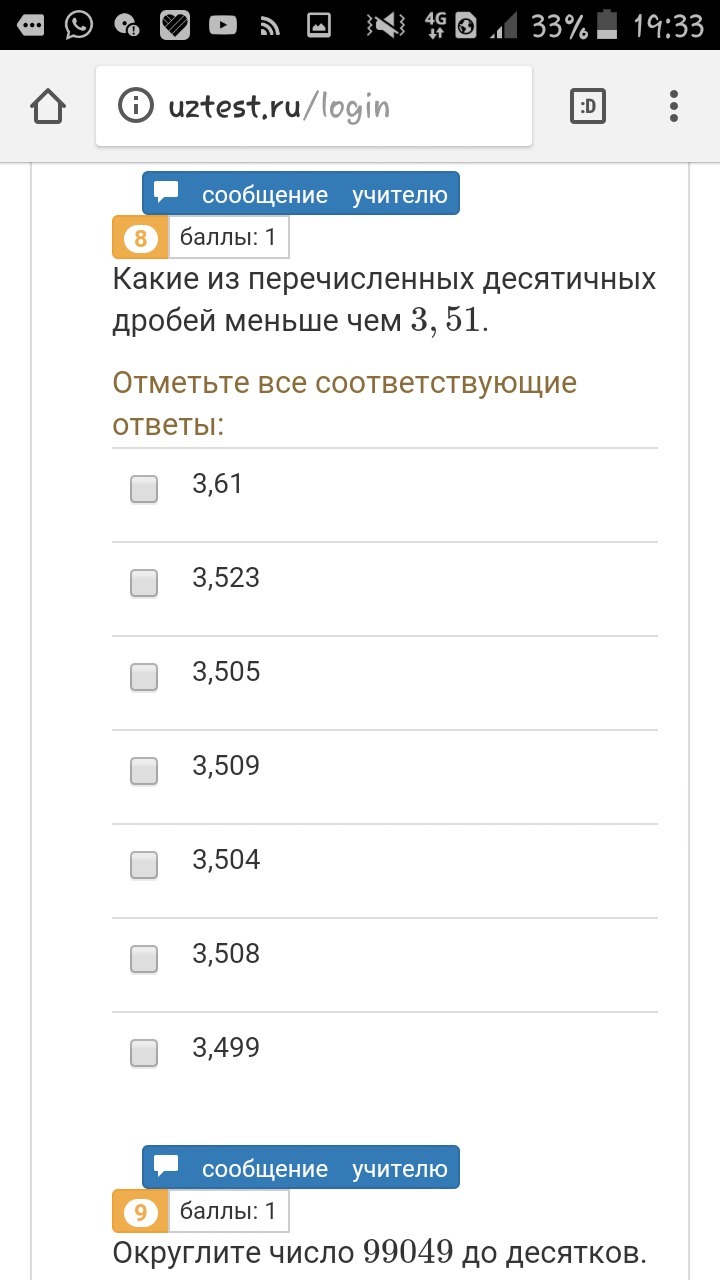Image resolution: width=720 pixels, height=1280 pixels.
Task: Open the three-dot browser menu
Action: coord(674,106)
